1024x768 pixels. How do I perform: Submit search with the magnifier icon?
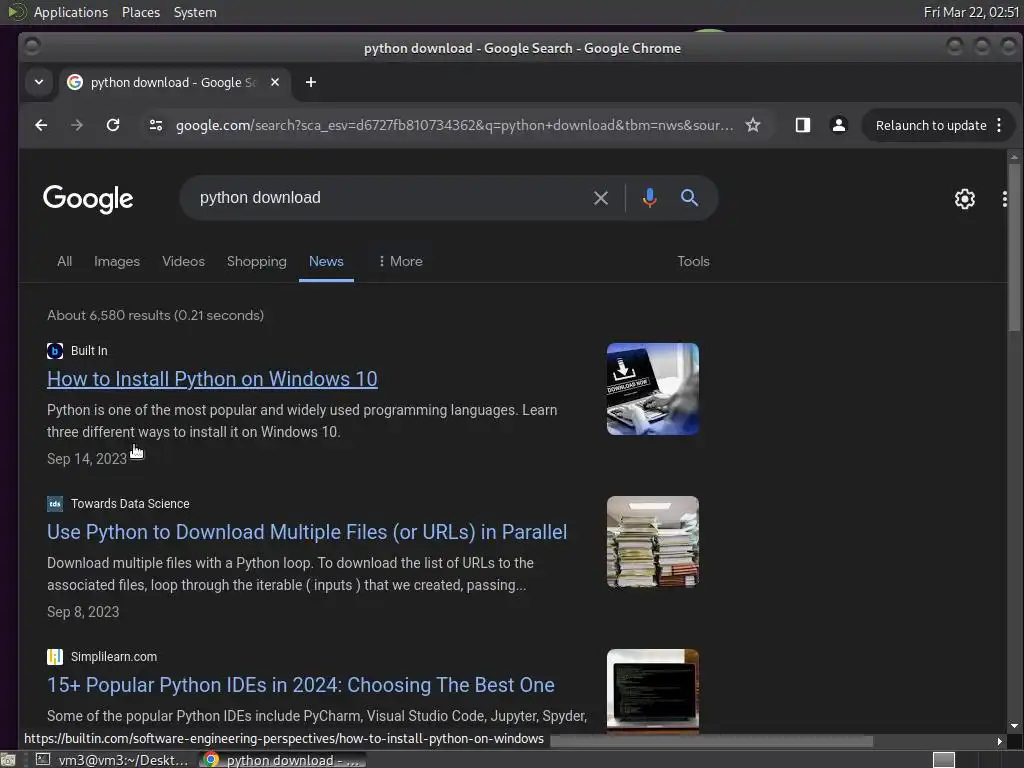[689, 198]
